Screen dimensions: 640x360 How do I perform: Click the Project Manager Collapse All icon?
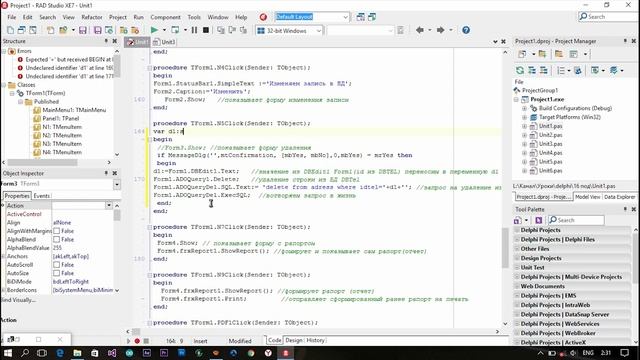pos(544,71)
